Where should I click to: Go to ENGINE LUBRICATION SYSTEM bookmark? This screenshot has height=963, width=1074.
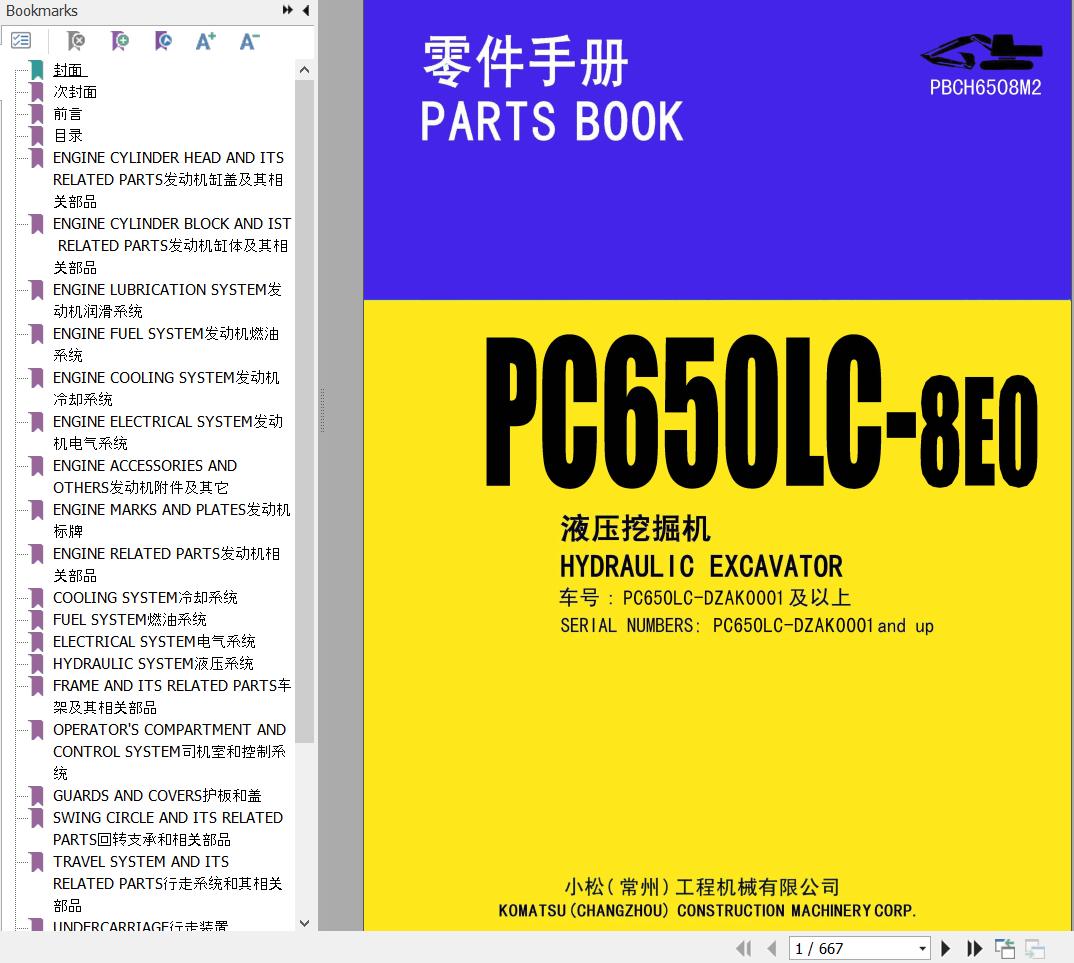point(167,300)
